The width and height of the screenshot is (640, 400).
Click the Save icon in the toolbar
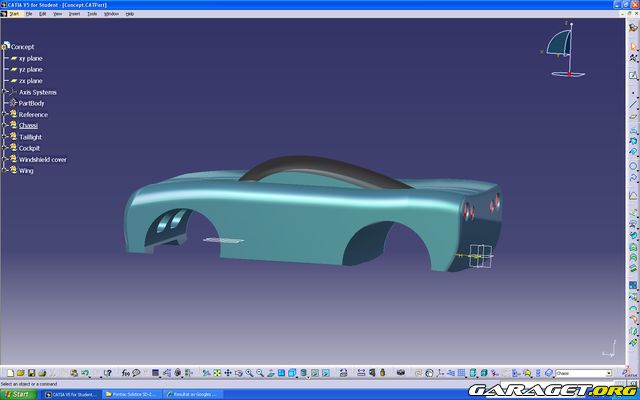(x=31, y=374)
